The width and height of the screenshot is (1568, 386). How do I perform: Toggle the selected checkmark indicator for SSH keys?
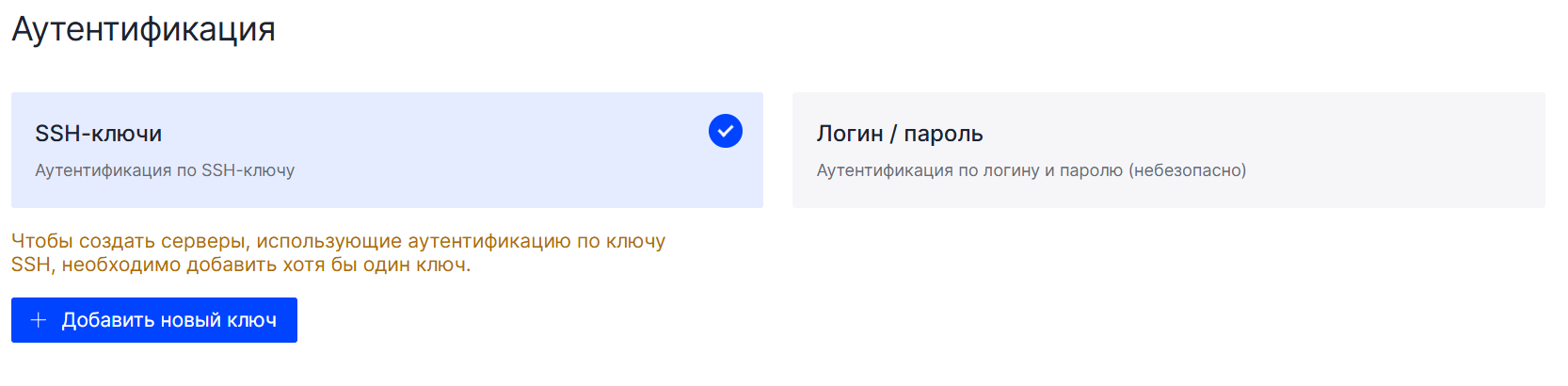click(x=726, y=131)
